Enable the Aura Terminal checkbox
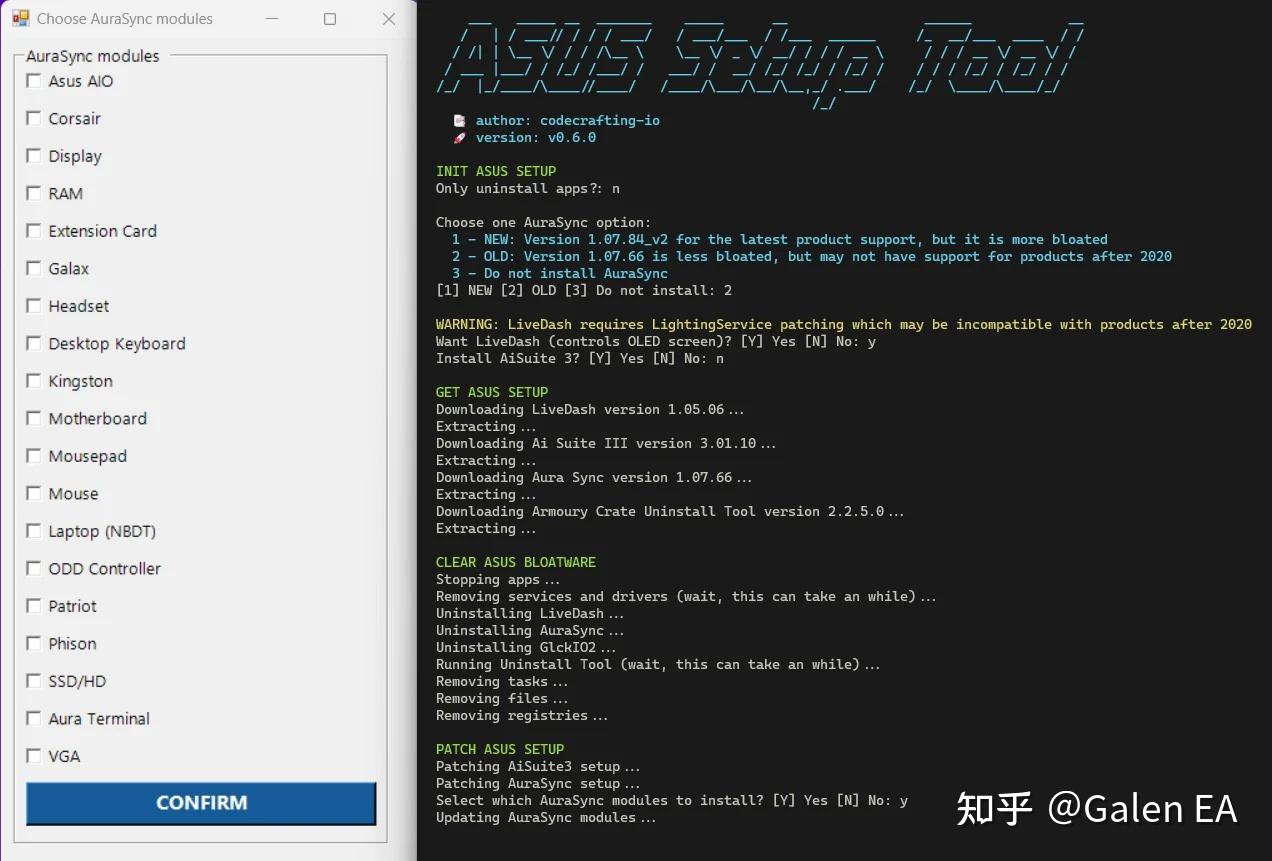Screen dimensions: 1272x861 [x=34, y=718]
